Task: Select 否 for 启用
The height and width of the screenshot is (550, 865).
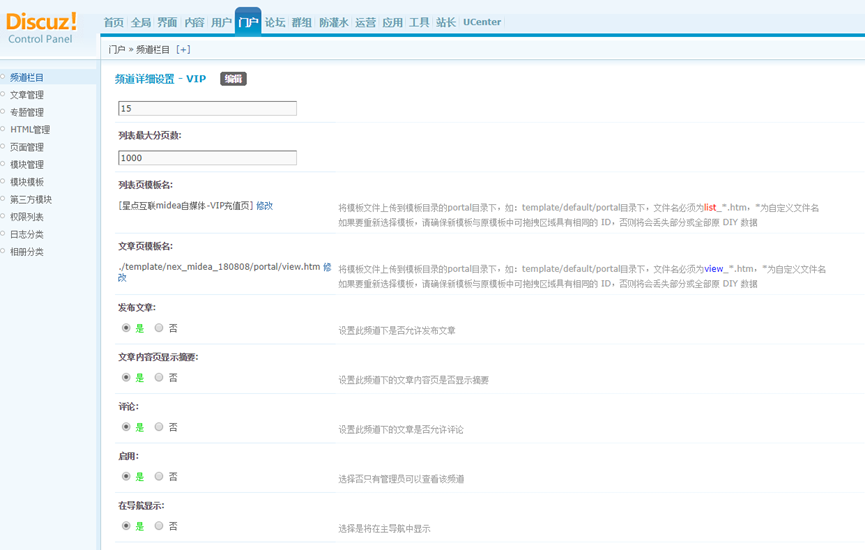Action: point(159,476)
